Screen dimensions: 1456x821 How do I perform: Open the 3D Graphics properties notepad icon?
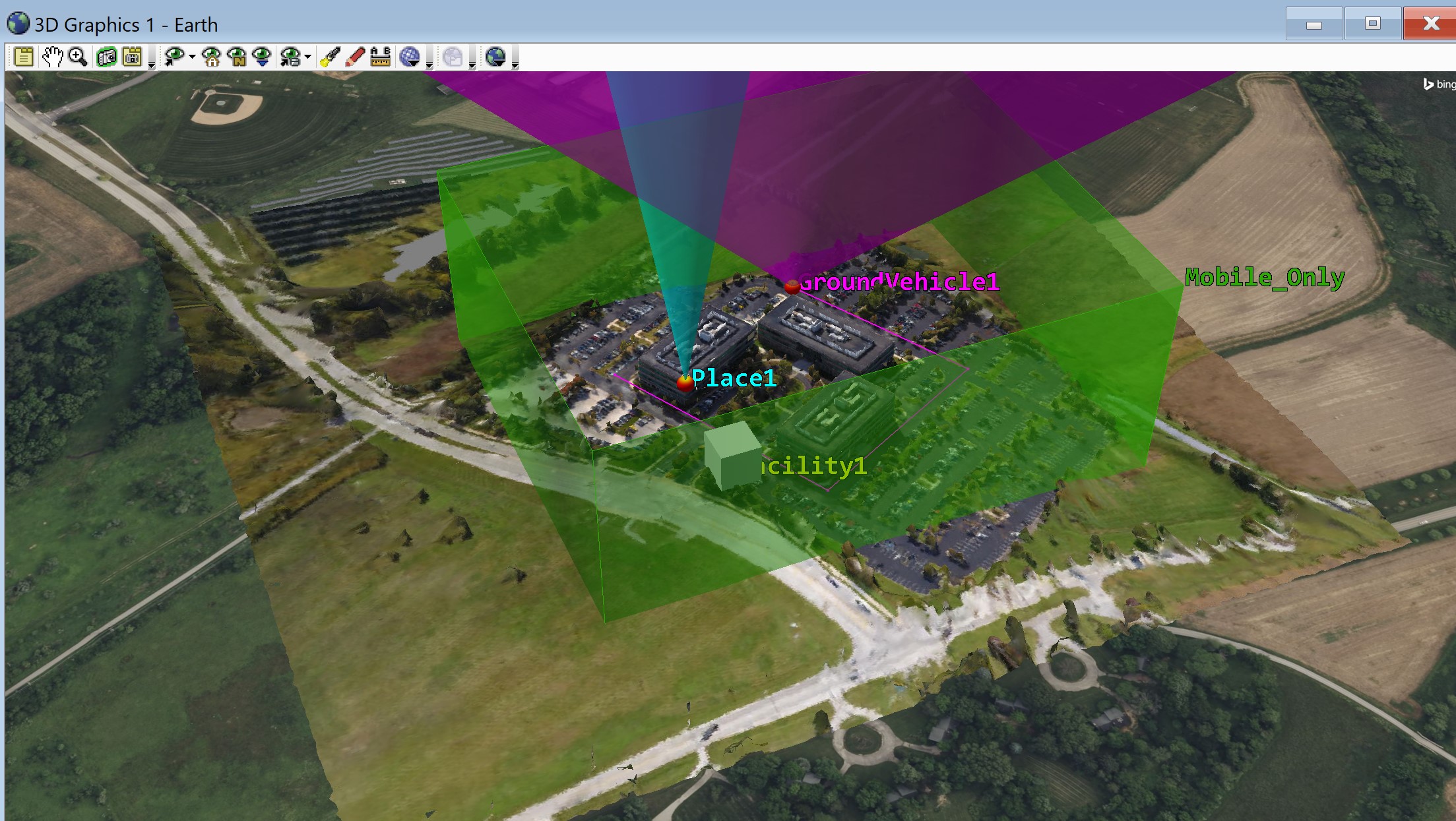pos(24,57)
